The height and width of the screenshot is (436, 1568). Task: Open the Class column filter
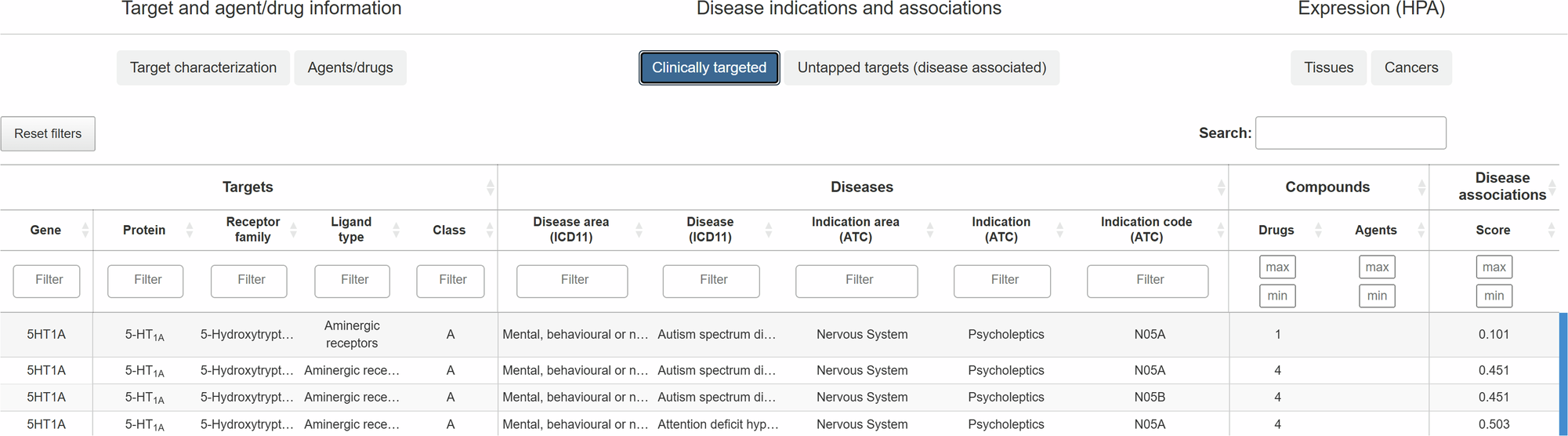pyautogui.click(x=451, y=281)
